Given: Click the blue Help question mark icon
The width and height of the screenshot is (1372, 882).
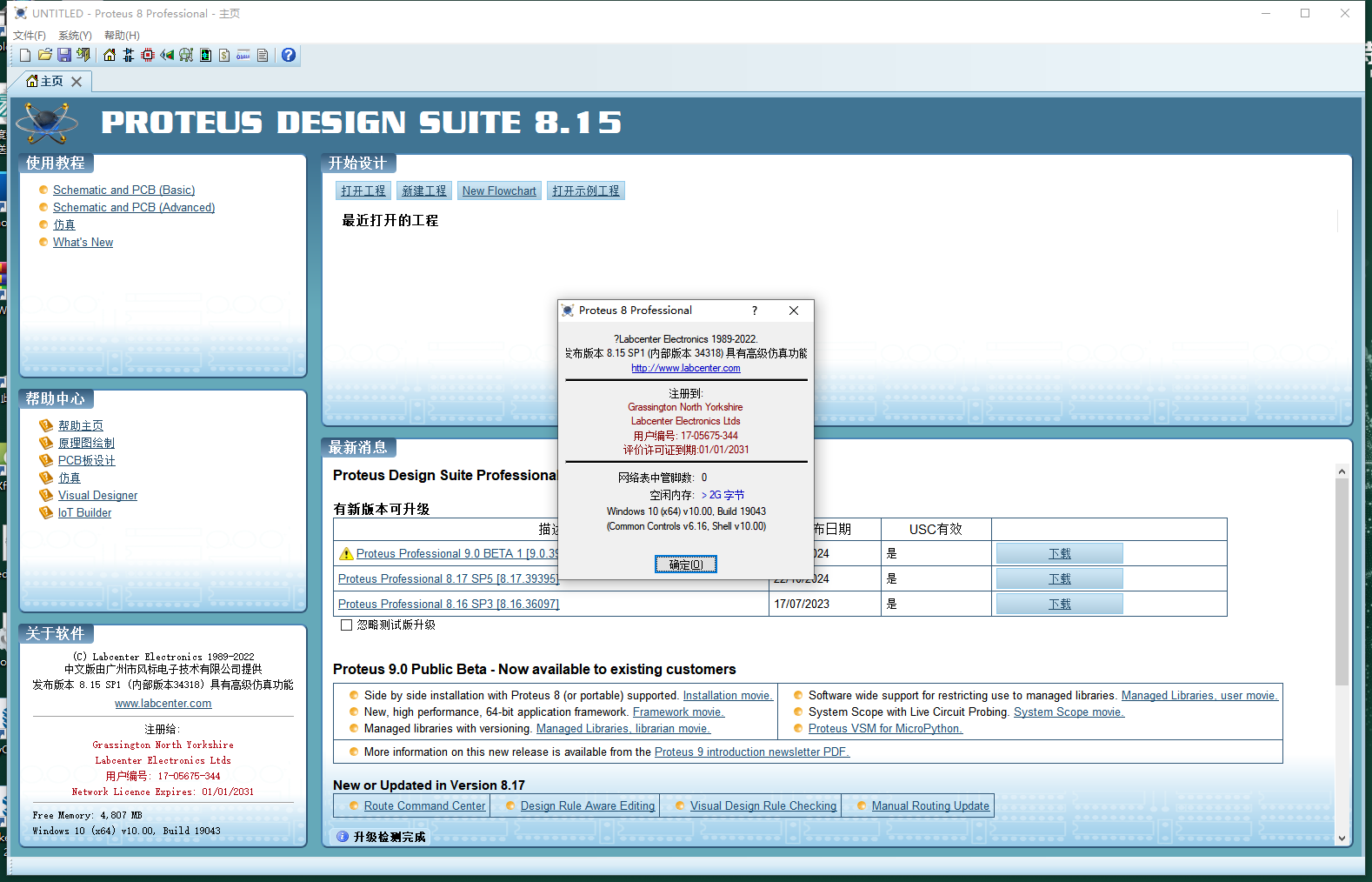Looking at the screenshot, I should pyautogui.click(x=289, y=55).
